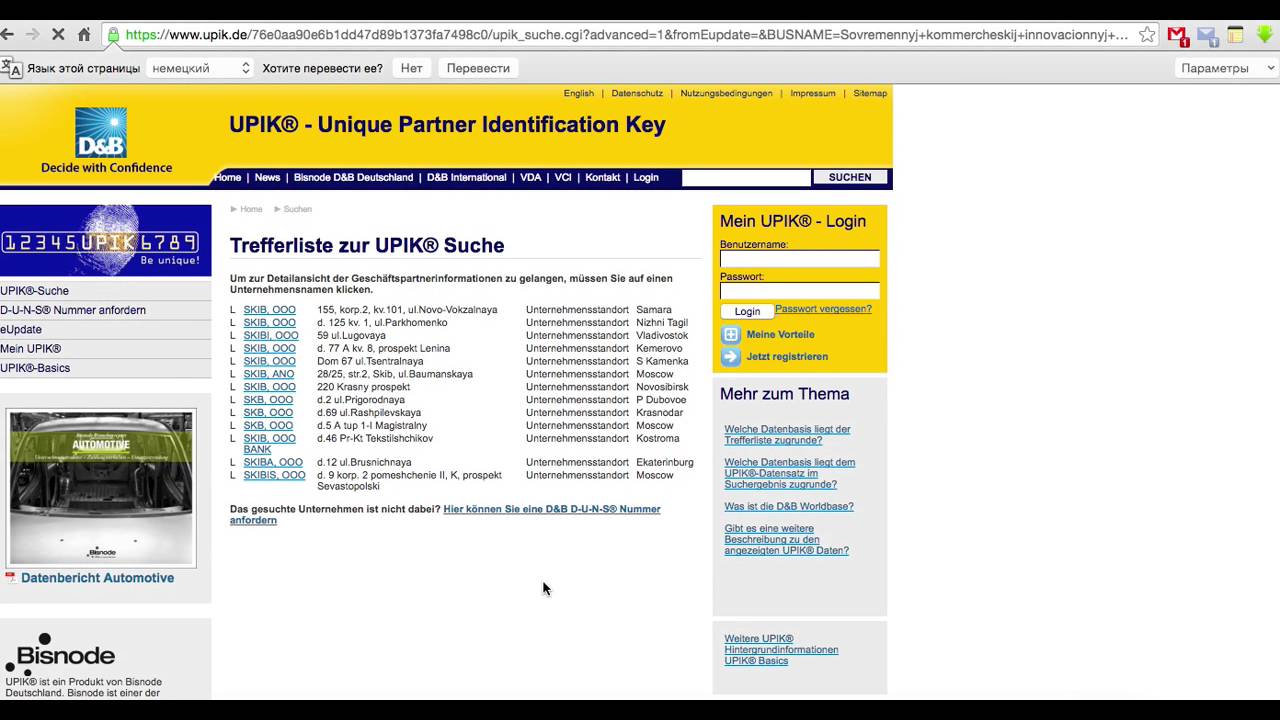Open SKIB, OOO result in Novosibirsk
The width and height of the screenshot is (1280, 720).
point(270,387)
